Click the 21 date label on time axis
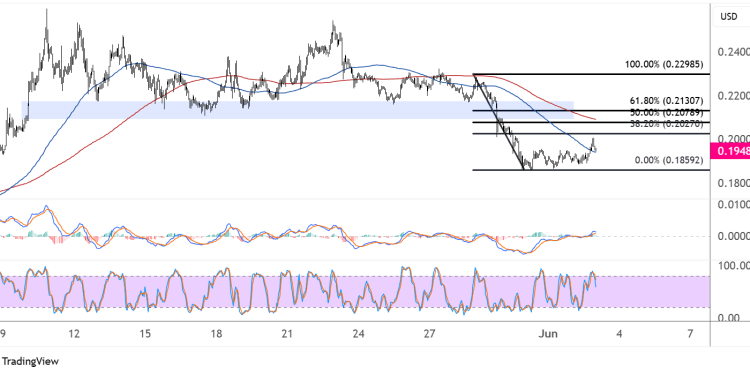 [x=287, y=333]
